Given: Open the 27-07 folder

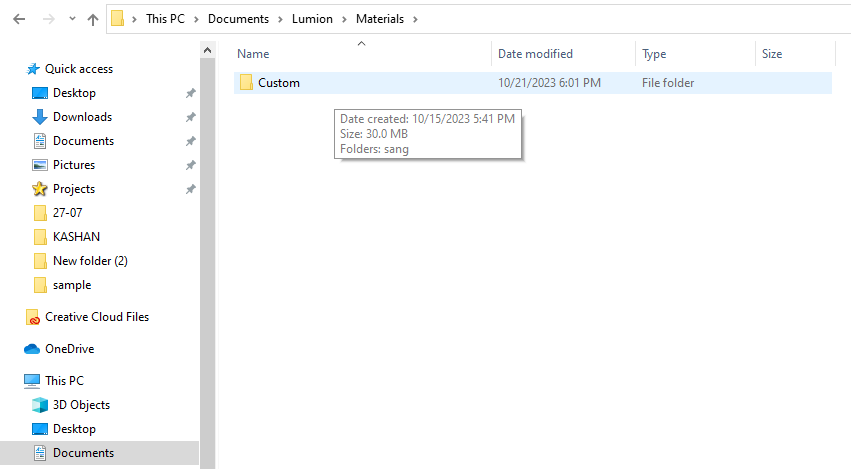Looking at the screenshot, I should coord(67,213).
